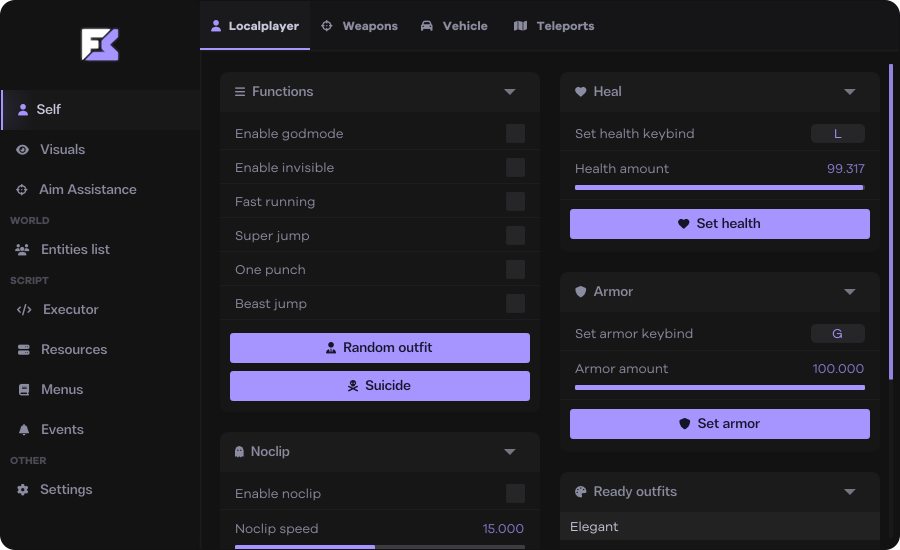Click the gear icon next to Settings
The width and height of the screenshot is (900, 550).
[x=22, y=490]
